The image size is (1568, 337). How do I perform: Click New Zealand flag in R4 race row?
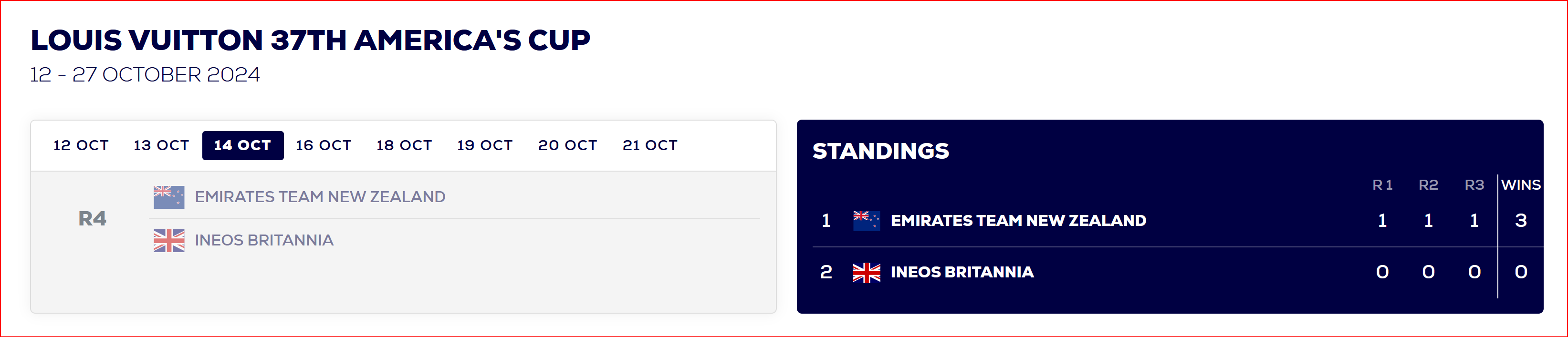169,197
